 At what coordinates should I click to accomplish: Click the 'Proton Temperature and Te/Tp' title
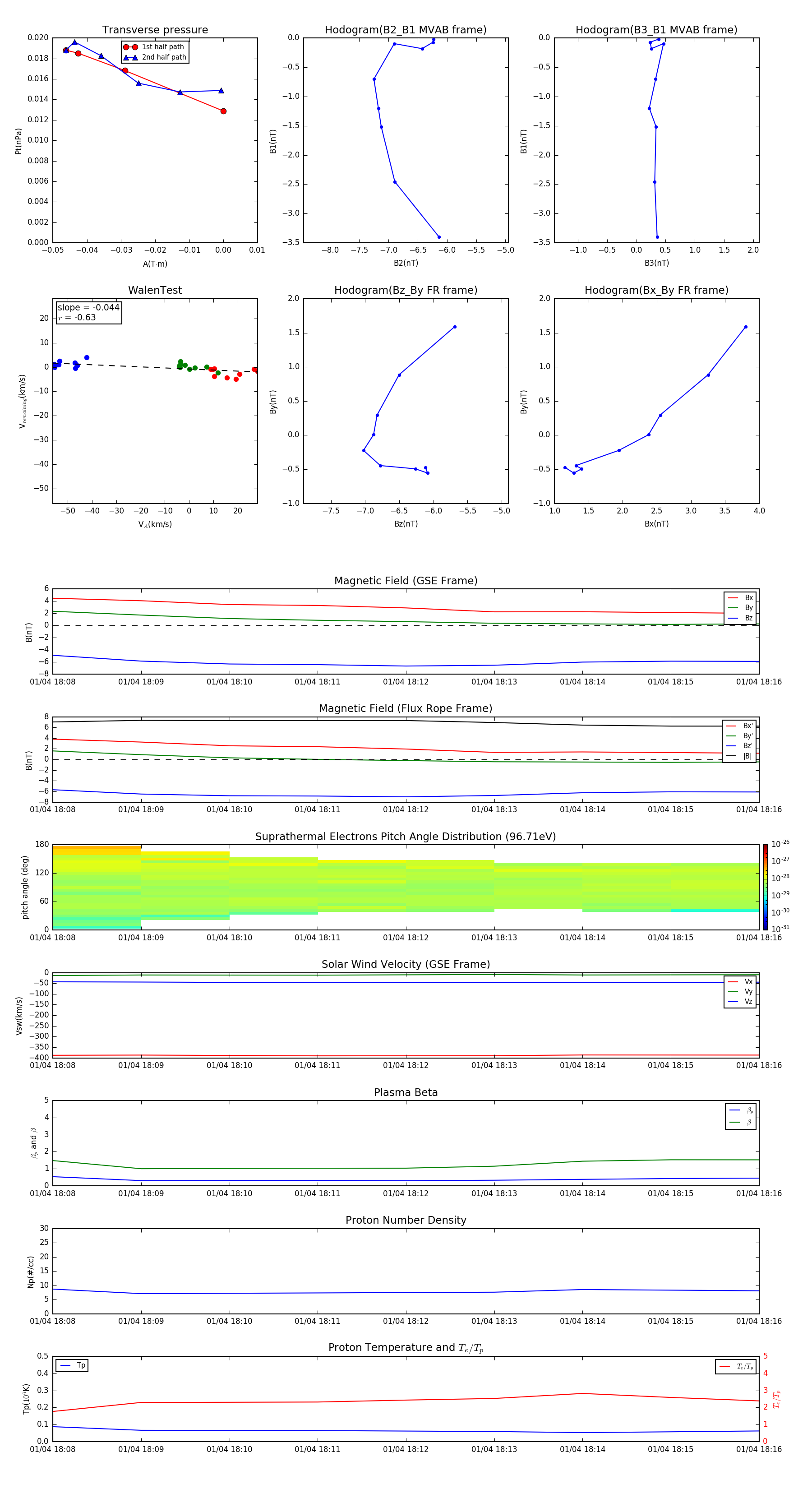(x=406, y=1348)
